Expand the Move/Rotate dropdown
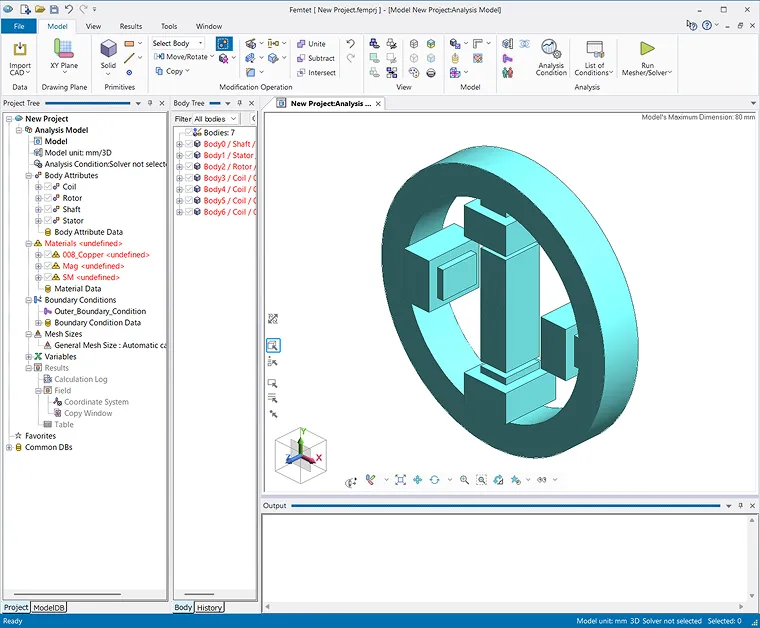Screen dimensions: 760x628 (x=212, y=57)
